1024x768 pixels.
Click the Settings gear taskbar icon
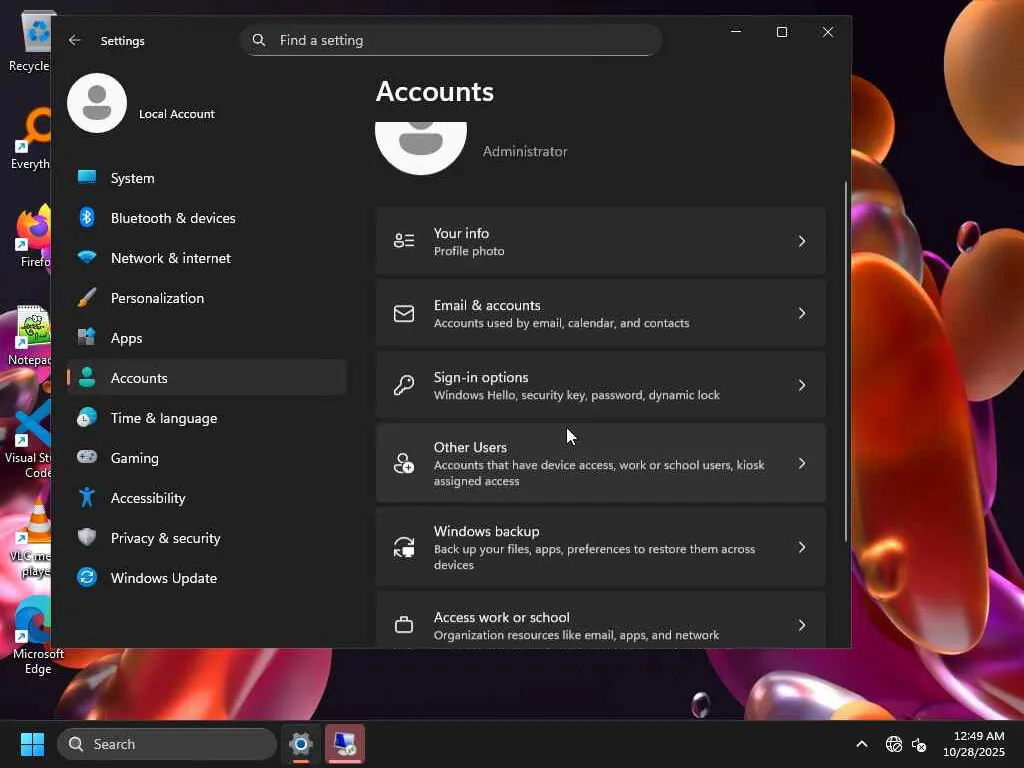coord(300,744)
